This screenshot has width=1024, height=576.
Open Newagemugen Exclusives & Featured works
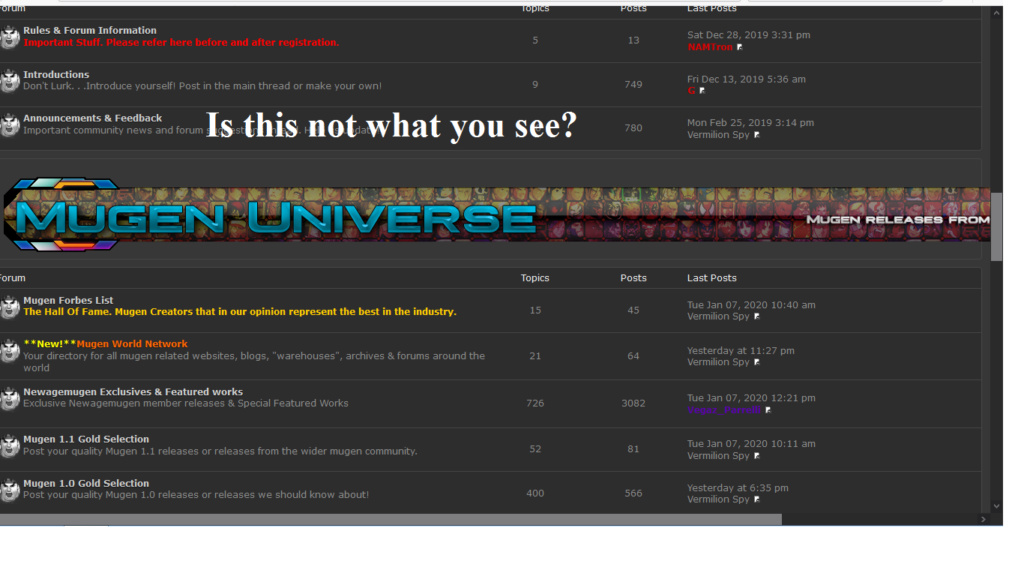coord(133,392)
